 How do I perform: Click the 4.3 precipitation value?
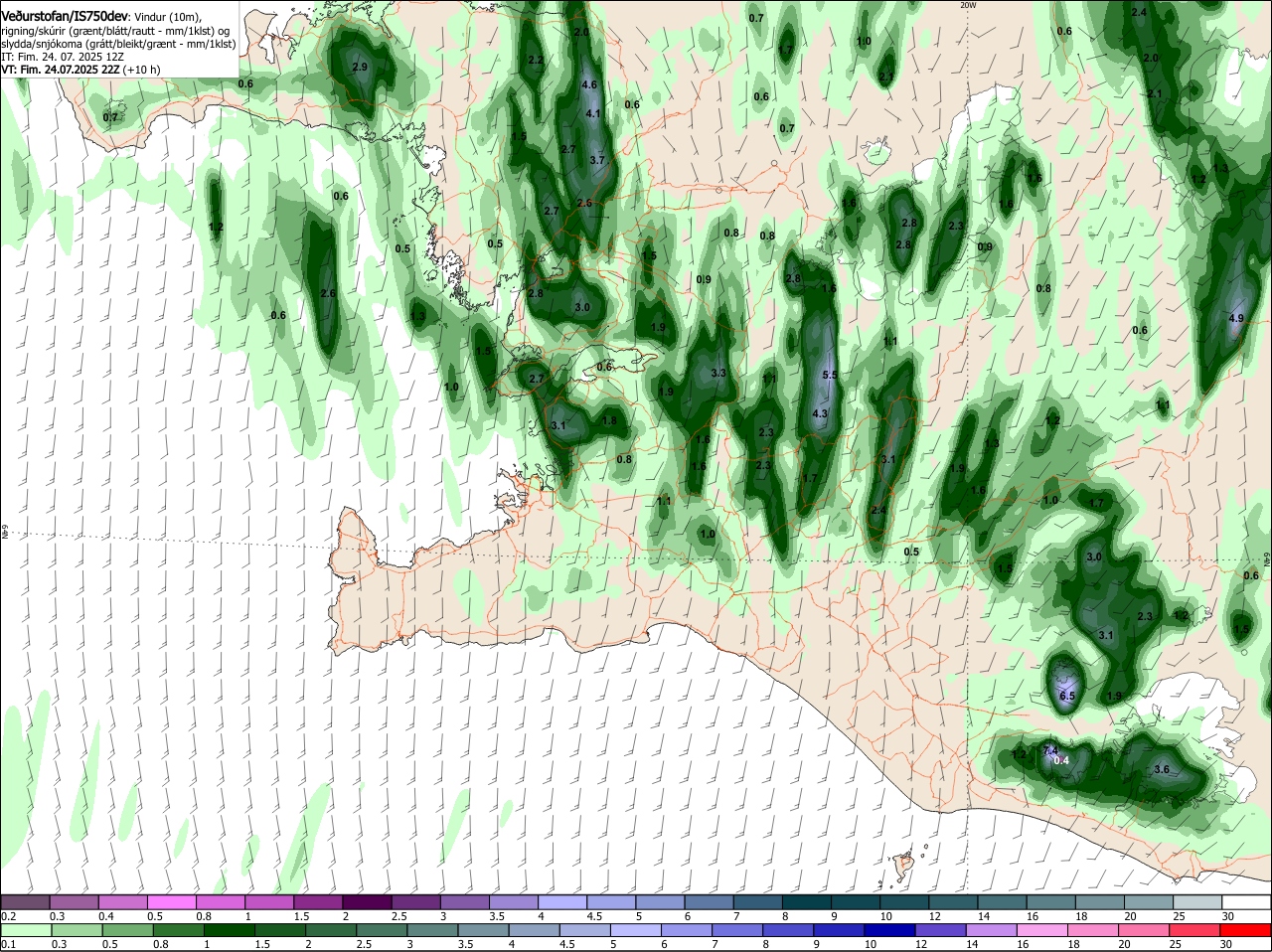point(821,413)
